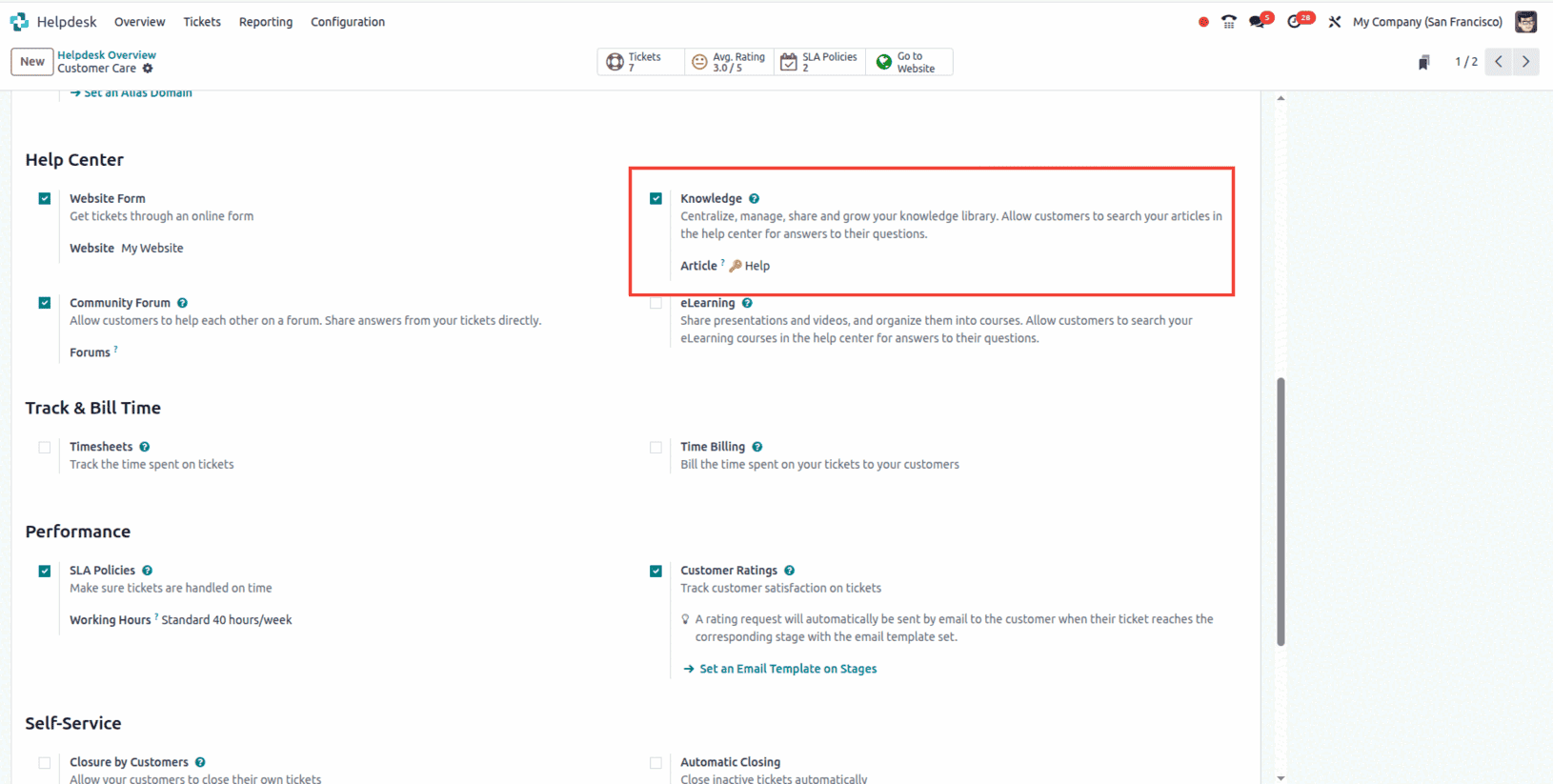Enable the Timesheets checkbox
The image size is (1553, 784).
tap(45, 447)
